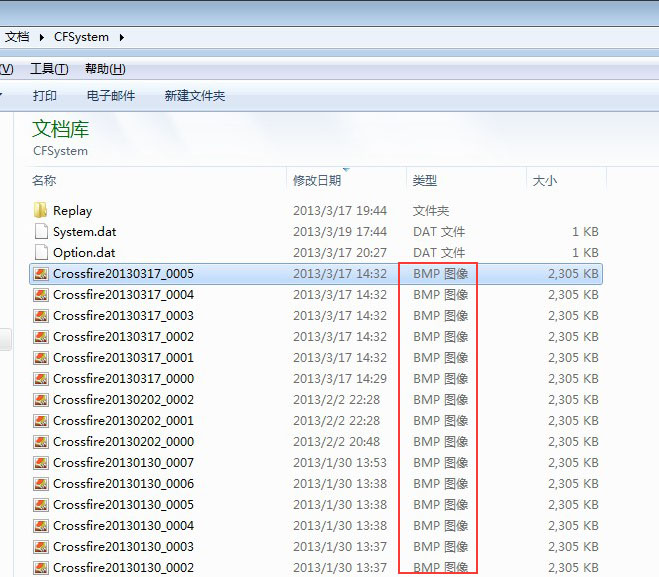Sort by the 修改日期 column header
The image size is (659, 577).
point(317,180)
